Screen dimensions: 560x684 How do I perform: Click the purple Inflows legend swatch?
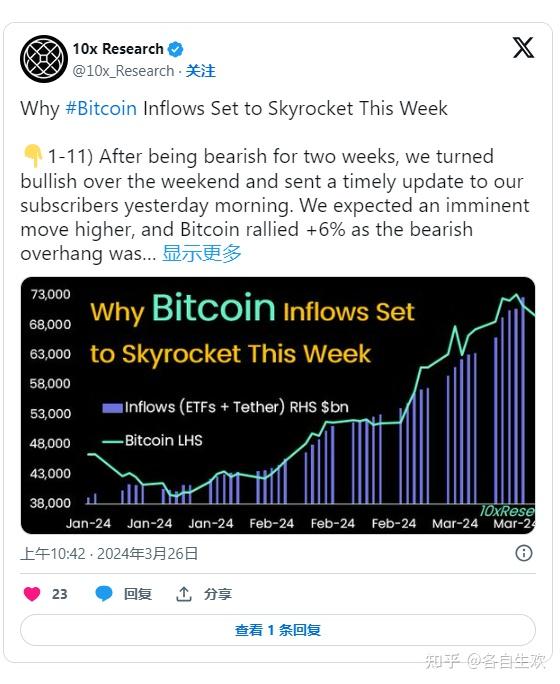tap(112, 408)
